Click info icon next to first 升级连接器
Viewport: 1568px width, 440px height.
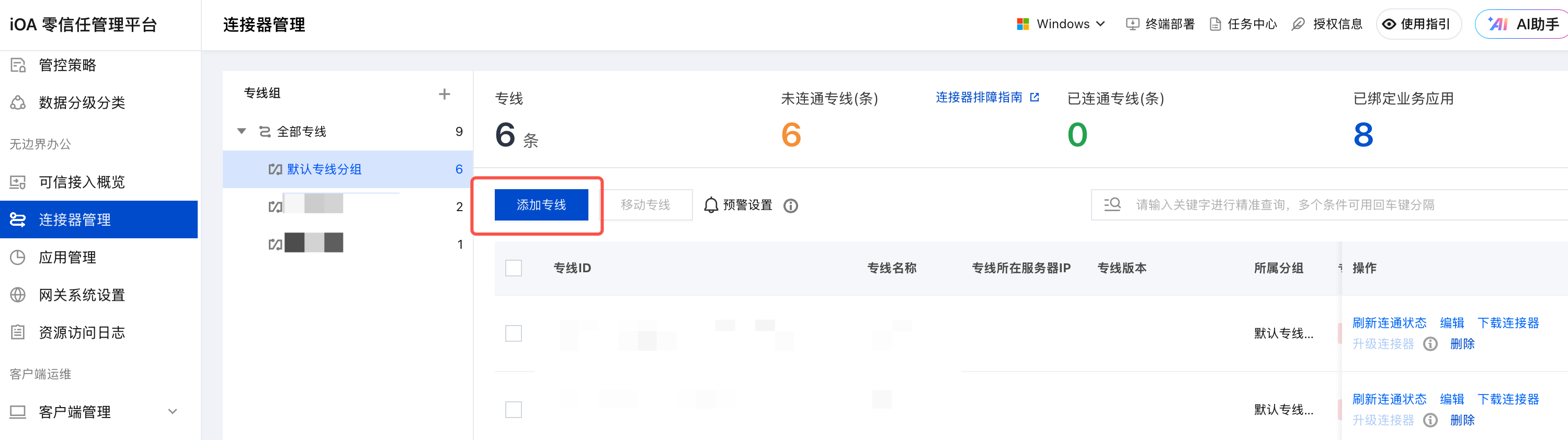(1430, 344)
